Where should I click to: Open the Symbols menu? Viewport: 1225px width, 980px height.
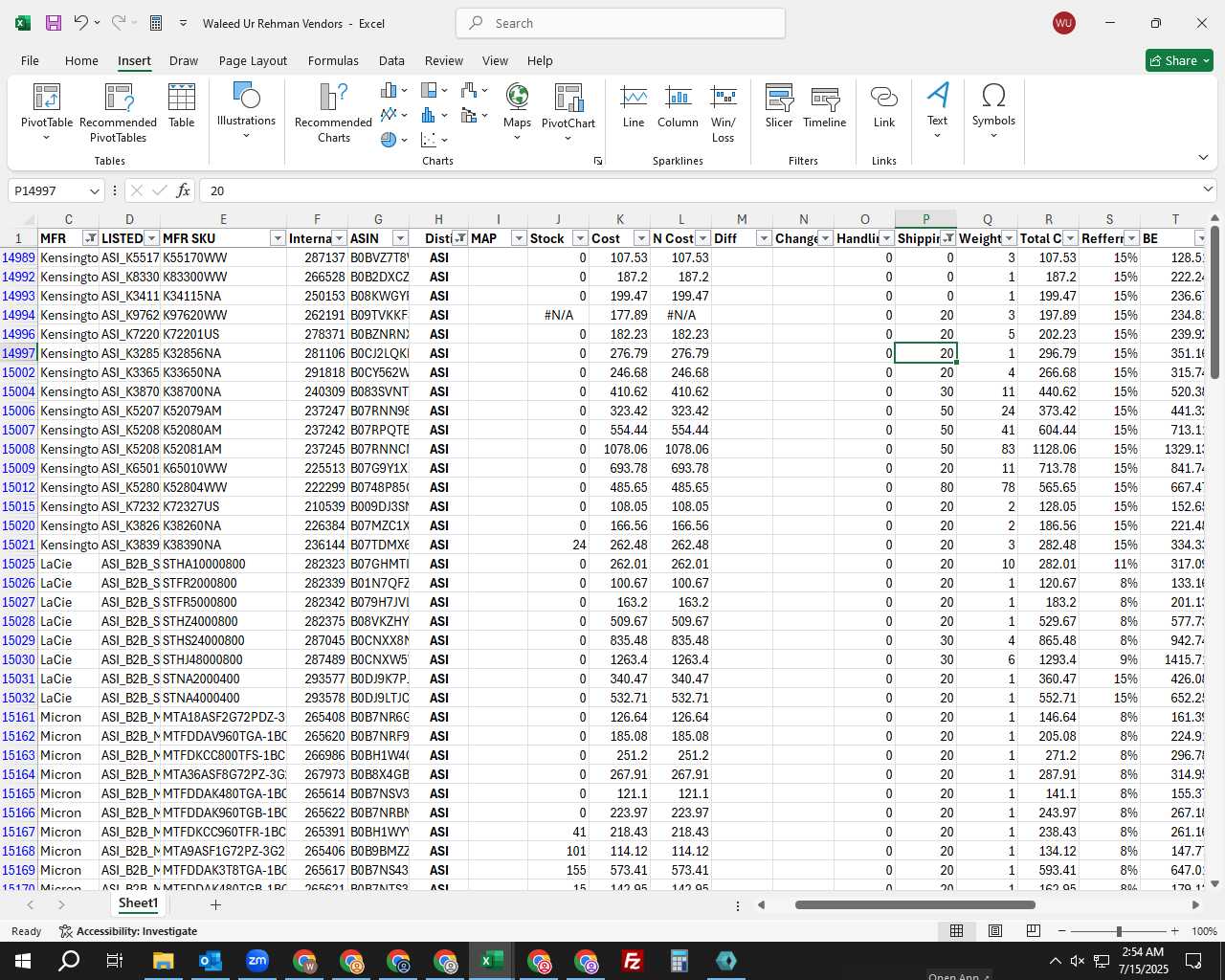point(993,111)
